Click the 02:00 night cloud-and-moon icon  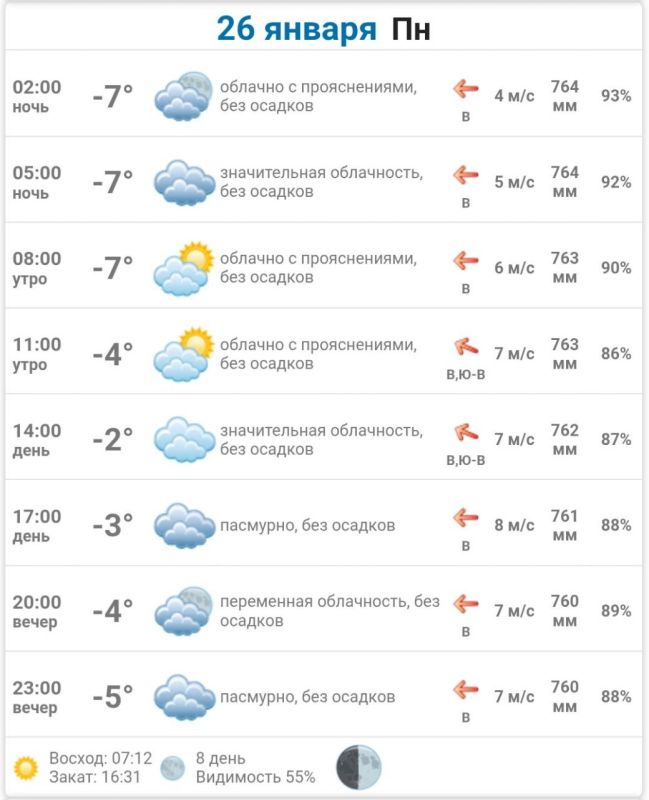184,96
